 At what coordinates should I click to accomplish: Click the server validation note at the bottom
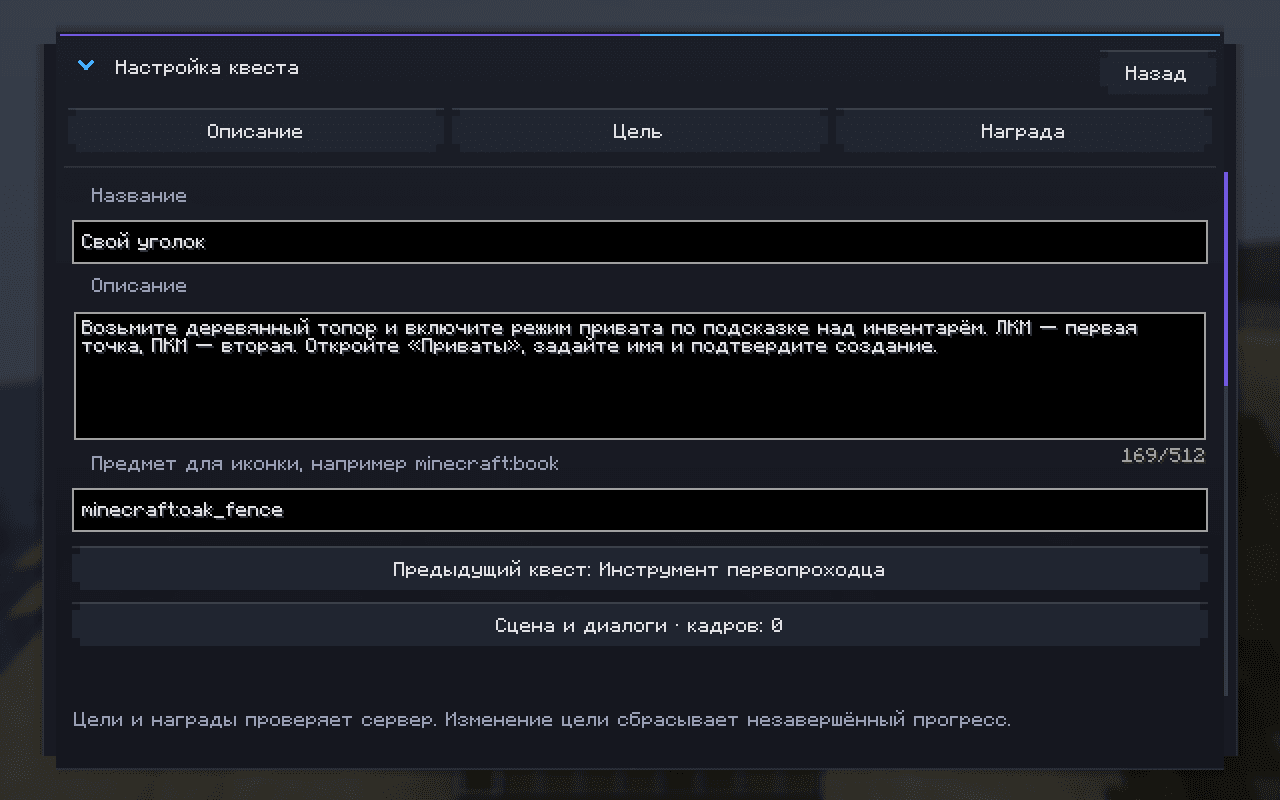point(542,720)
